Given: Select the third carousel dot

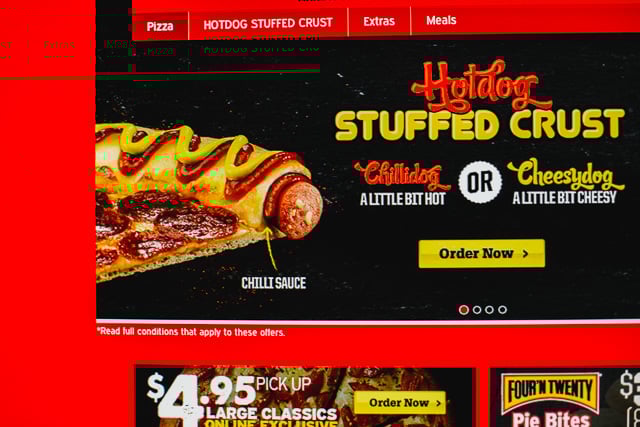Looking at the screenshot, I should (489, 310).
